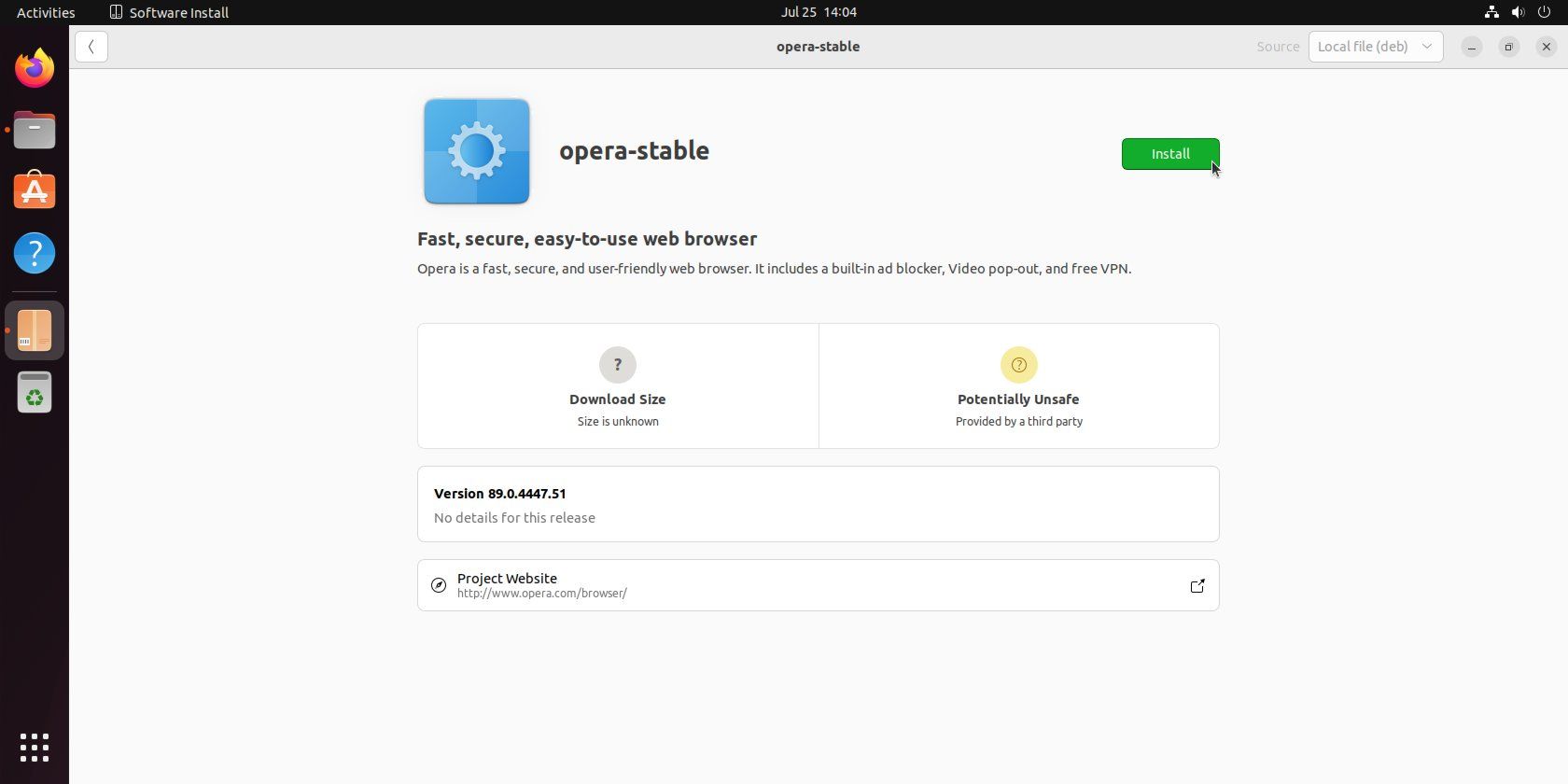Click the compass icon beside Project Website
This screenshot has width=1568, height=784.
pos(439,585)
